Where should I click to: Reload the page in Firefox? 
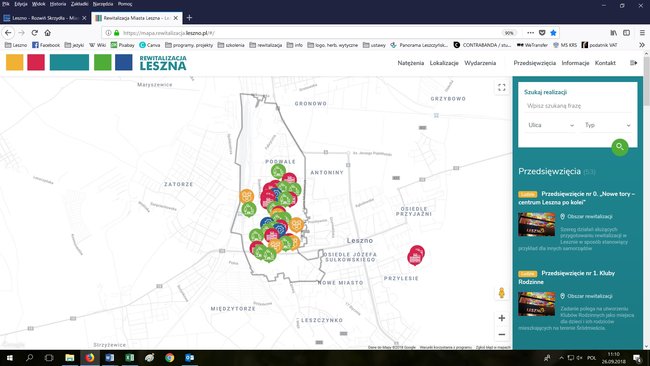[34, 33]
